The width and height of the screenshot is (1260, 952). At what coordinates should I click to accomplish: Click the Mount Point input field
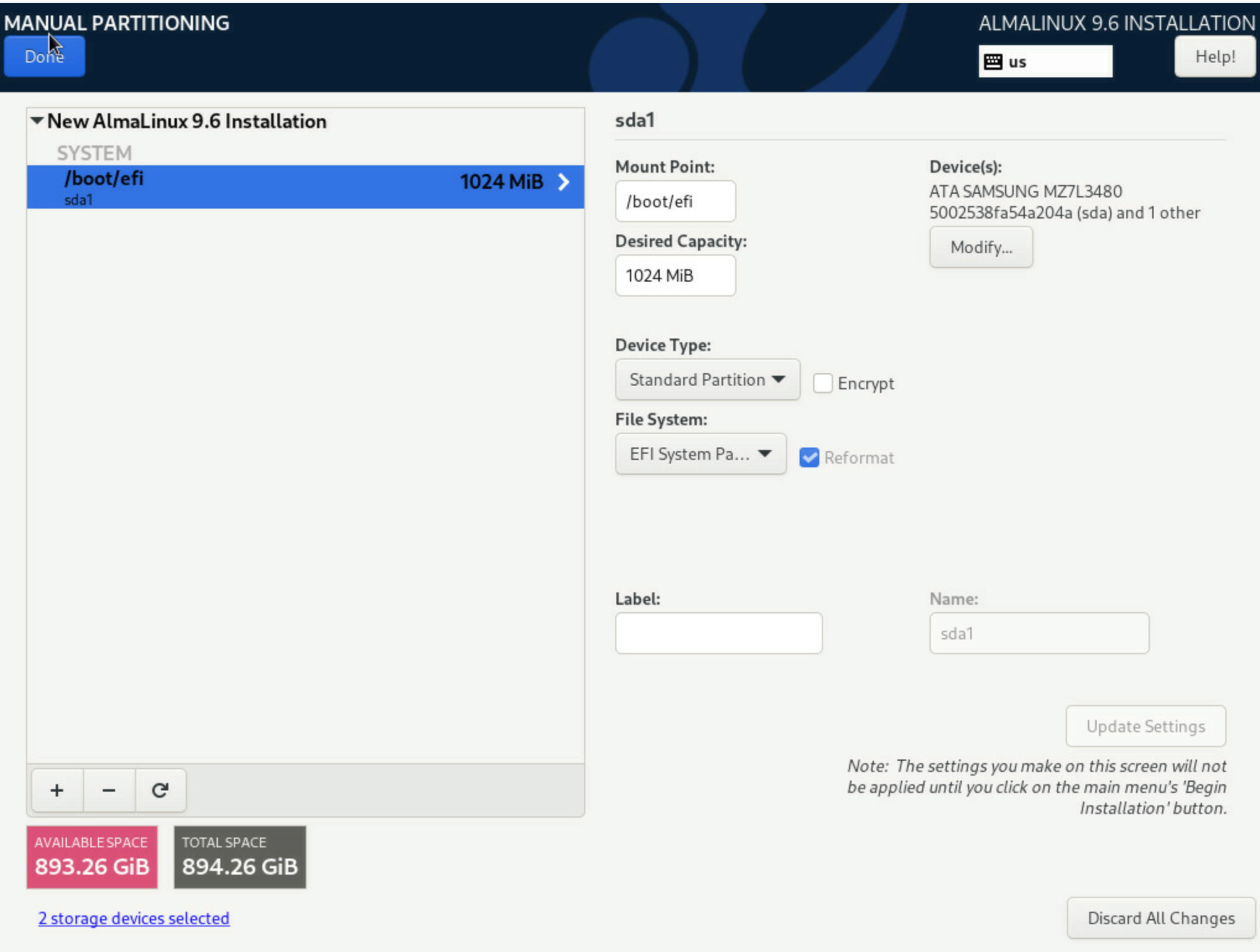(675, 201)
